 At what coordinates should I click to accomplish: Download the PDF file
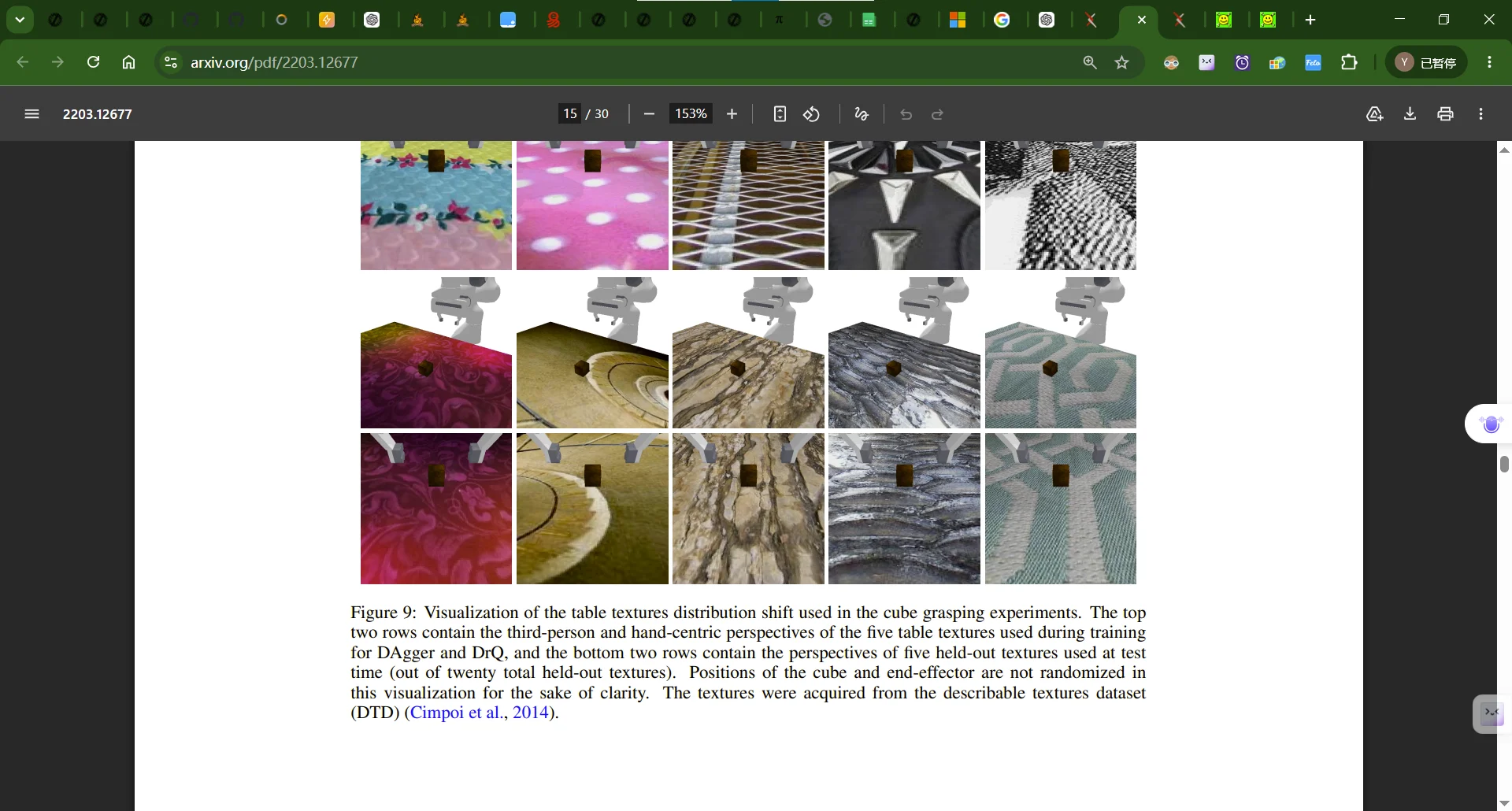tap(1410, 114)
